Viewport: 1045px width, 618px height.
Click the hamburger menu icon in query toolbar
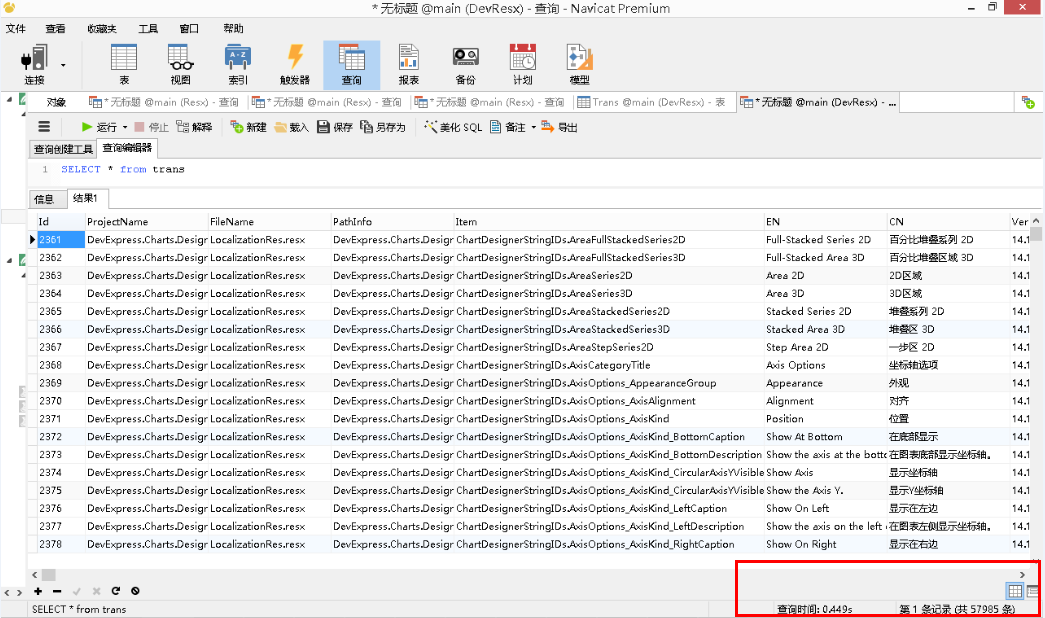click(x=44, y=127)
